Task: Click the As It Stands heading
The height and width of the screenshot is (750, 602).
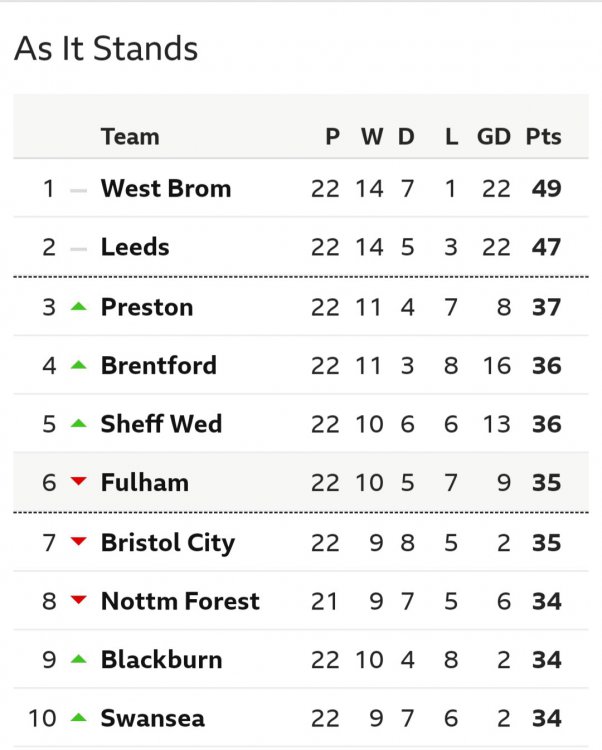Action: (106, 49)
